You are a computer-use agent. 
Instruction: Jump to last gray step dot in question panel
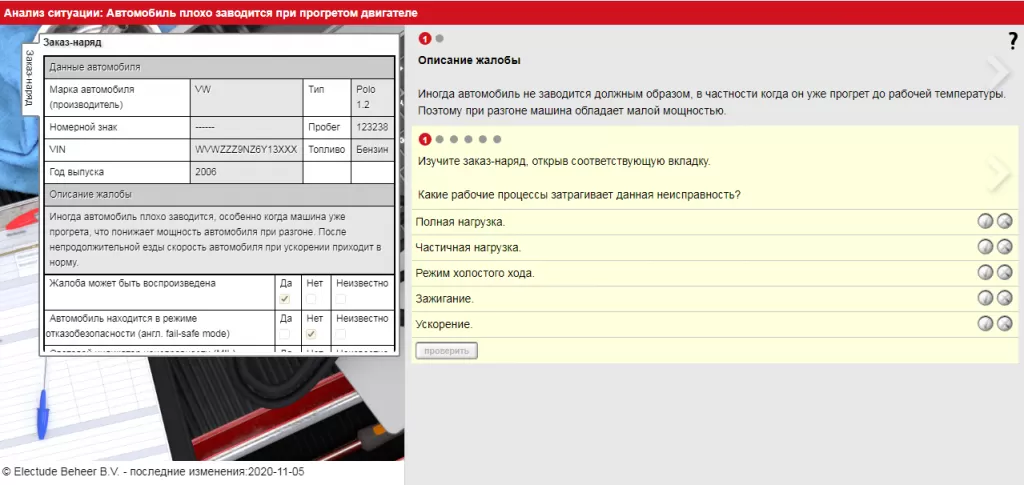(x=497, y=139)
